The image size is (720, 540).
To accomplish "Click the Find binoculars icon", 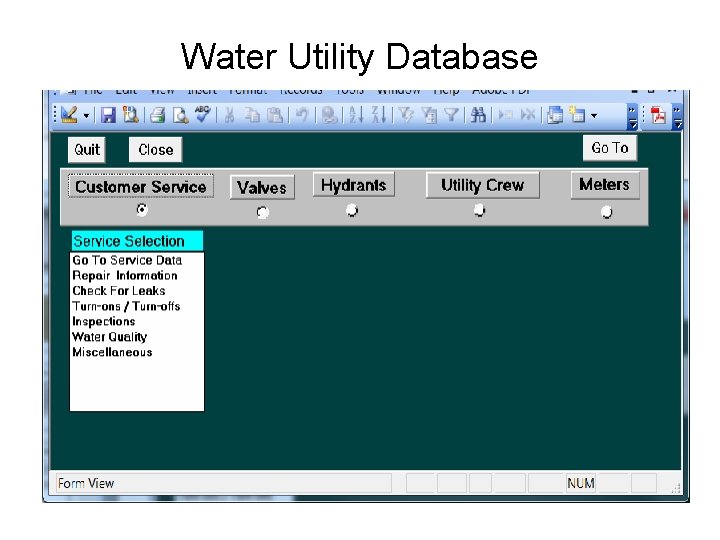I will click(478, 115).
